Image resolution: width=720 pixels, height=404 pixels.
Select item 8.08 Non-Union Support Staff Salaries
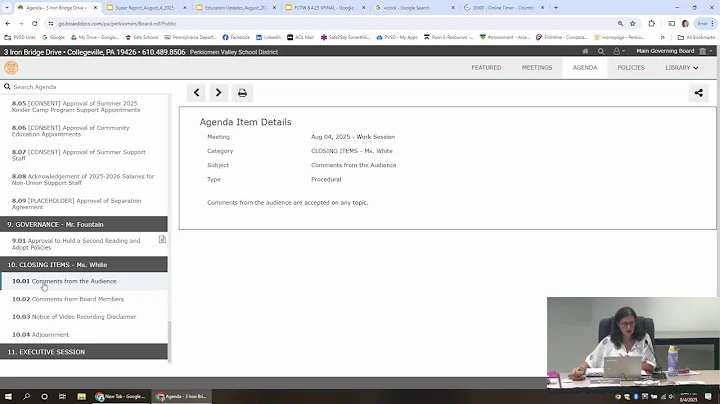click(83, 180)
